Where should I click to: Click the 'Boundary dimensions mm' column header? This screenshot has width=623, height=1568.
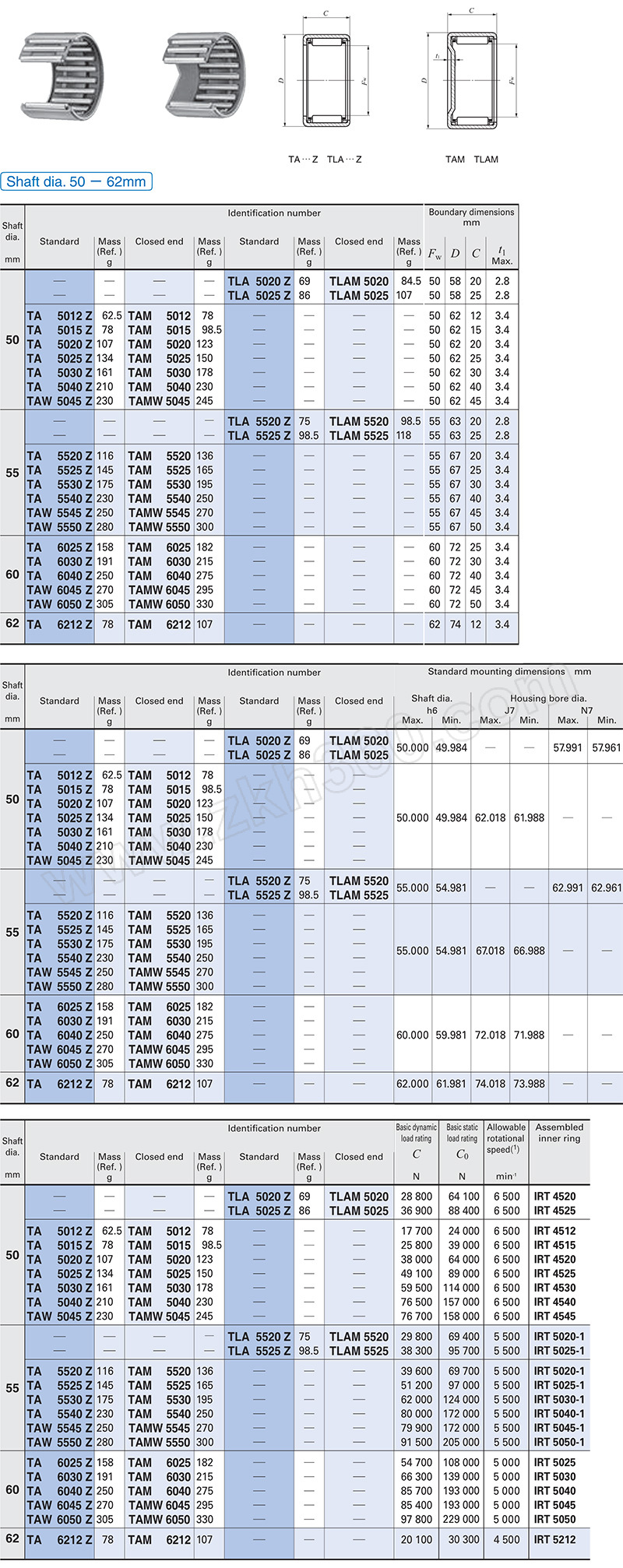[471, 217]
